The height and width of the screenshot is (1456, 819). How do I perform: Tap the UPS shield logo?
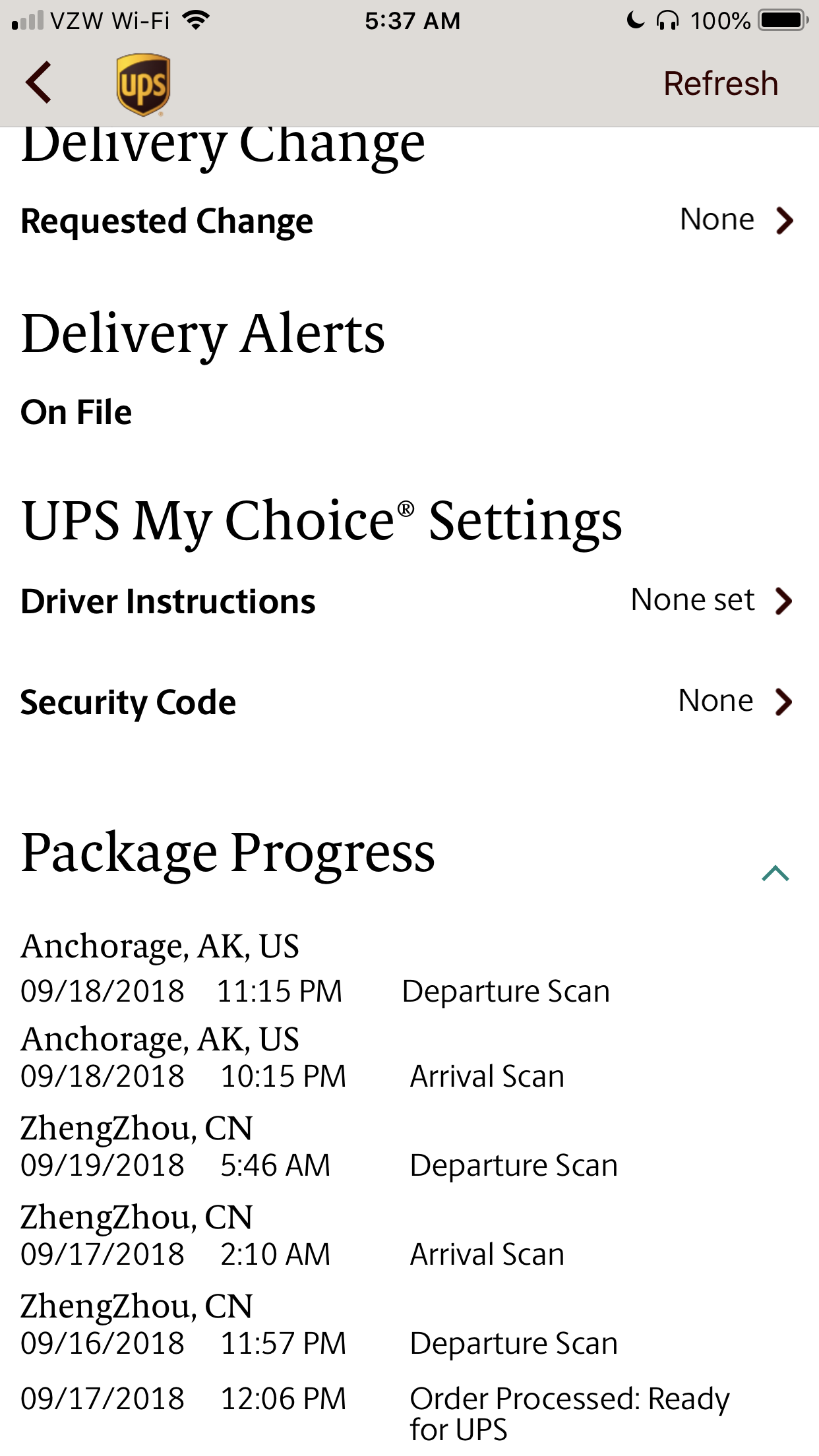(x=143, y=84)
